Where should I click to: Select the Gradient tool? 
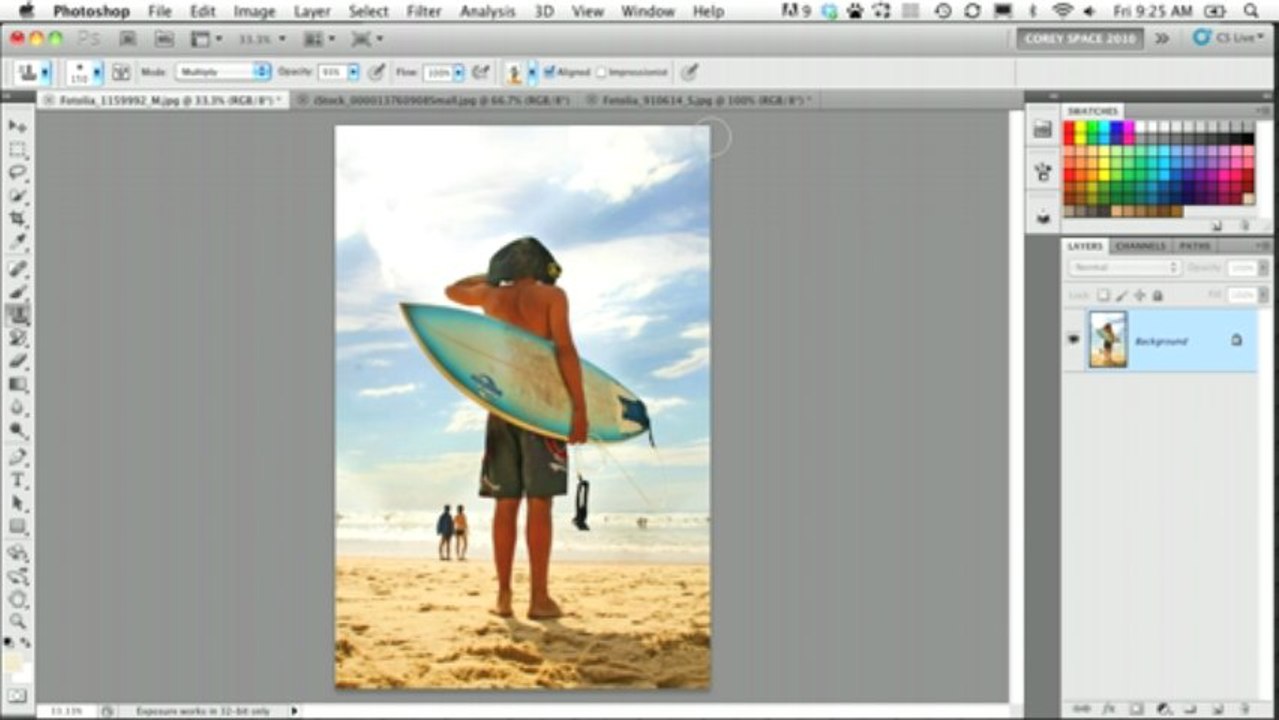tap(18, 384)
